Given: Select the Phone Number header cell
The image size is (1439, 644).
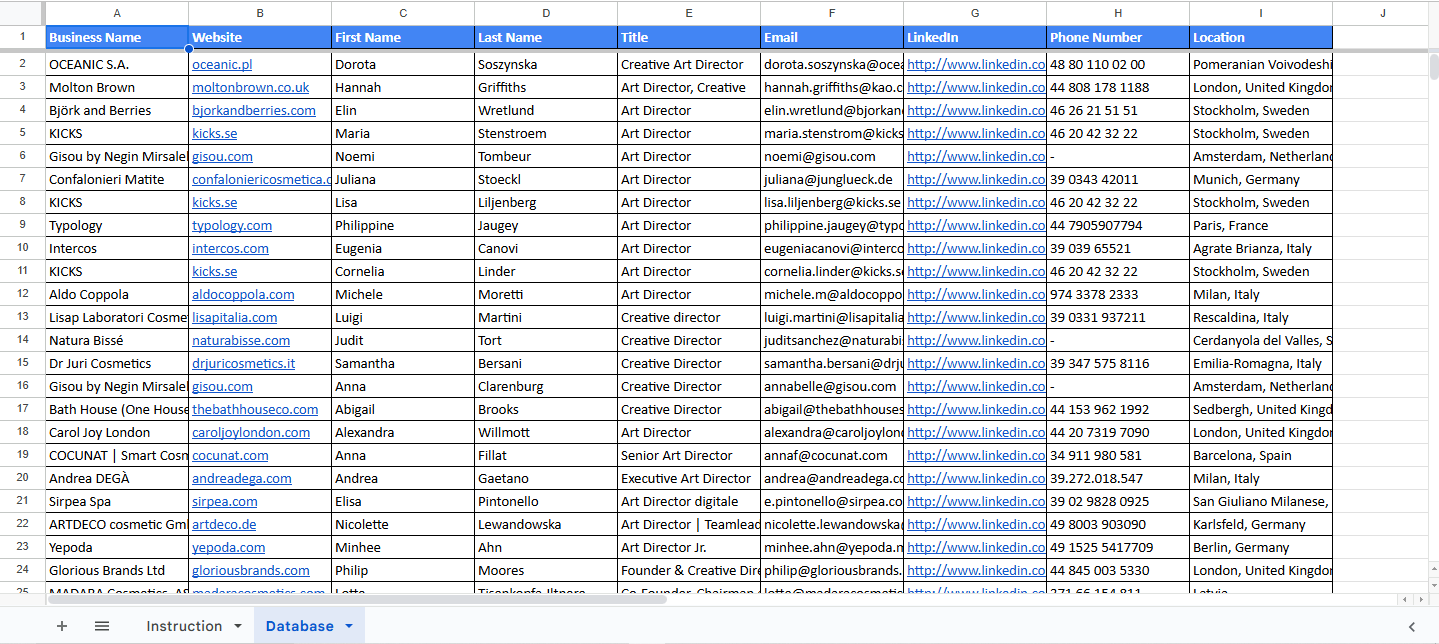Looking at the screenshot, I should click(x=1118, y=37).
